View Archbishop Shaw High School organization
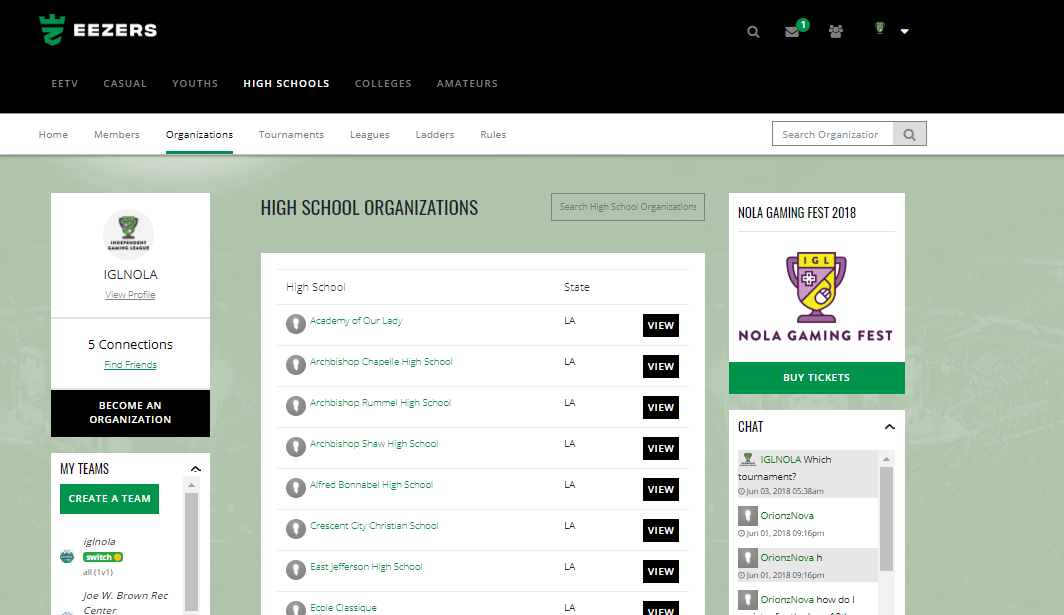Screen dimensions: 1064x615 click(x=661, y=449)
